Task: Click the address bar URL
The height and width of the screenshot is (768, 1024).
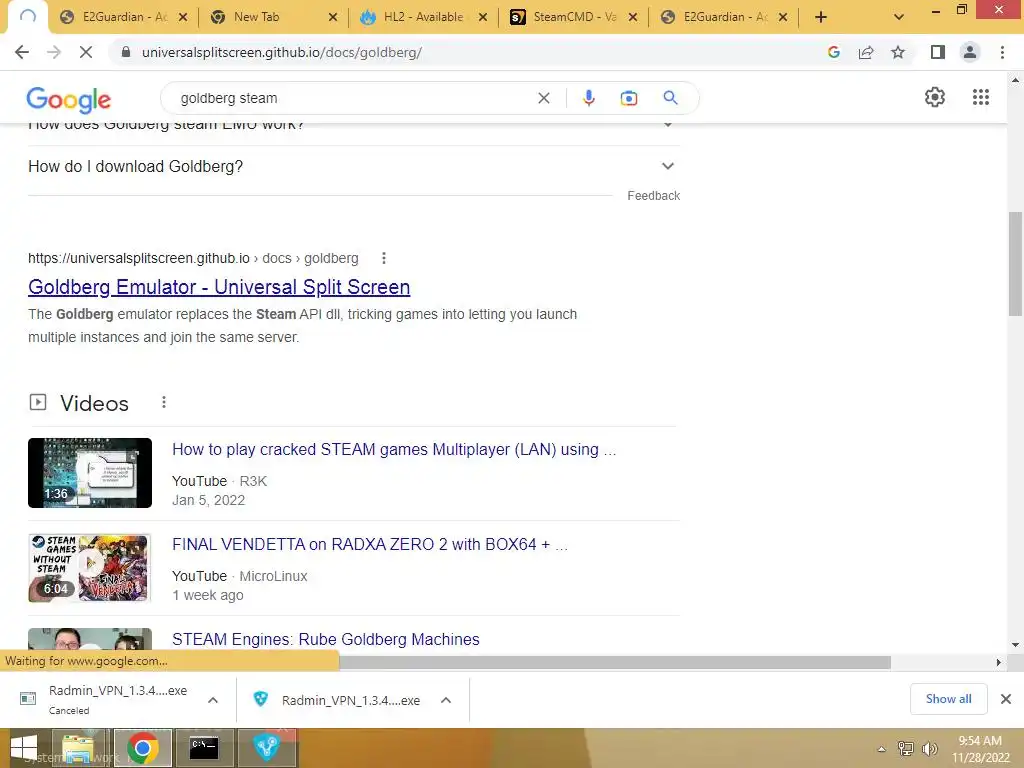Action: [x=281, y=52]
